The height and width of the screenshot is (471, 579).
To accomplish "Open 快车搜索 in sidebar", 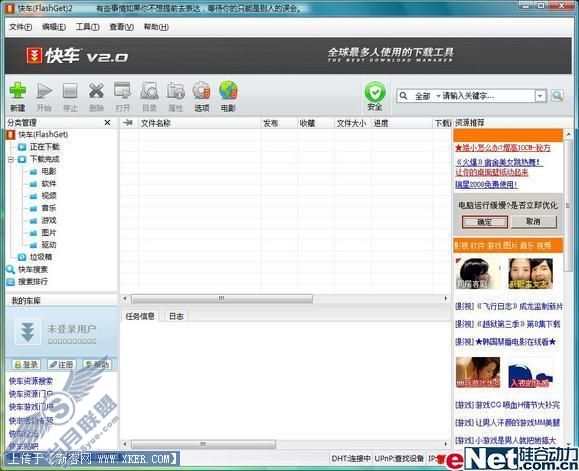I will click(33, 269).
